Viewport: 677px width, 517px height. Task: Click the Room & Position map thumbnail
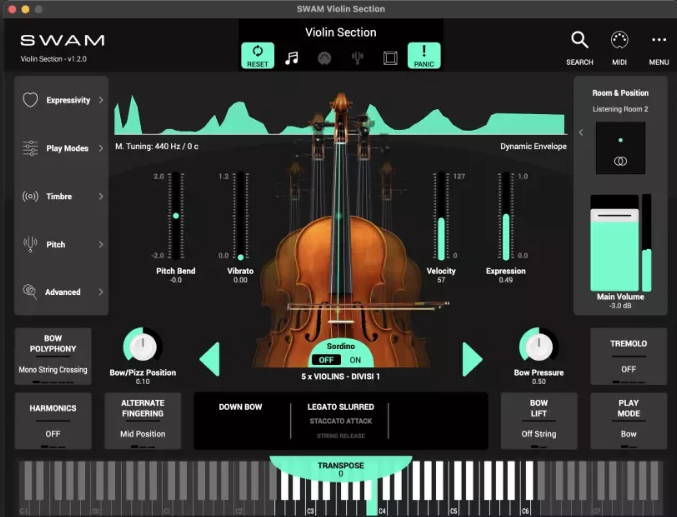(x=620, y=148)
